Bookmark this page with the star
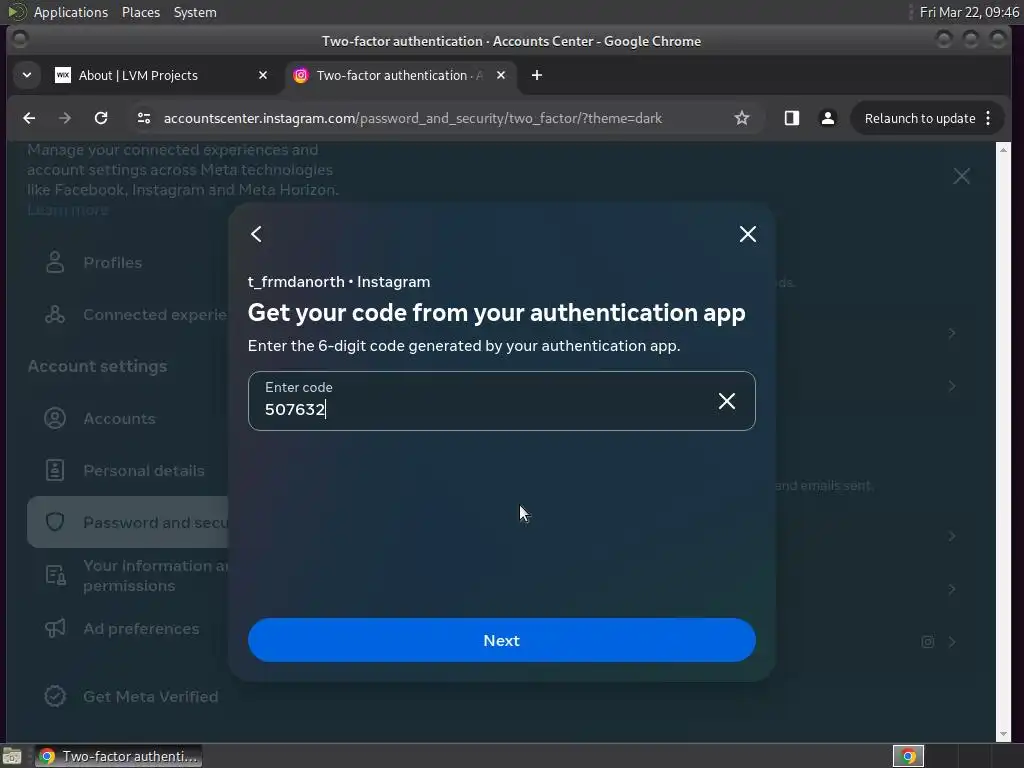 click(x=742, y=118)
